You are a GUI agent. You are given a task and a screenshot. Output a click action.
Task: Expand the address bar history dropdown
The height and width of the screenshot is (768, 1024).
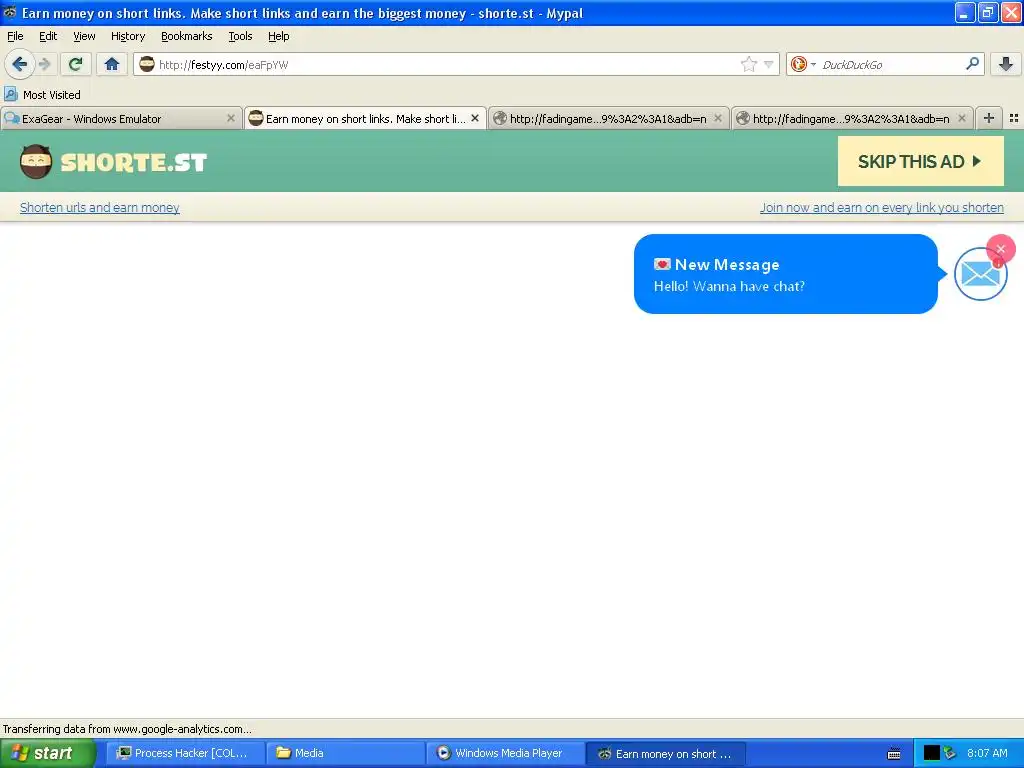[x=769, y=64]
